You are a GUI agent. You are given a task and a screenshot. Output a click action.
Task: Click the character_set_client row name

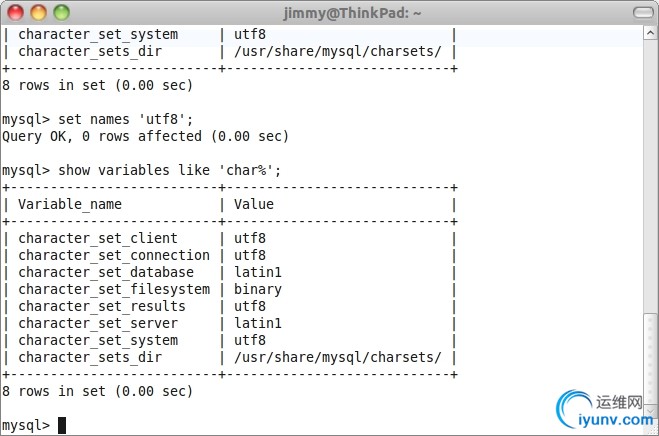(x=98, y=238)
